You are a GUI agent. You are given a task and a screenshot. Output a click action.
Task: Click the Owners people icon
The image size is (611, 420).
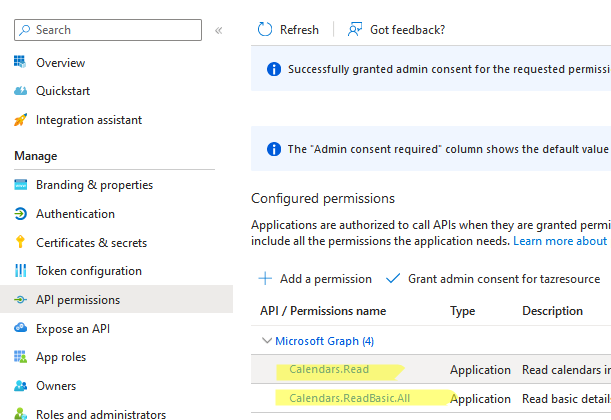[x=20, y=386]
